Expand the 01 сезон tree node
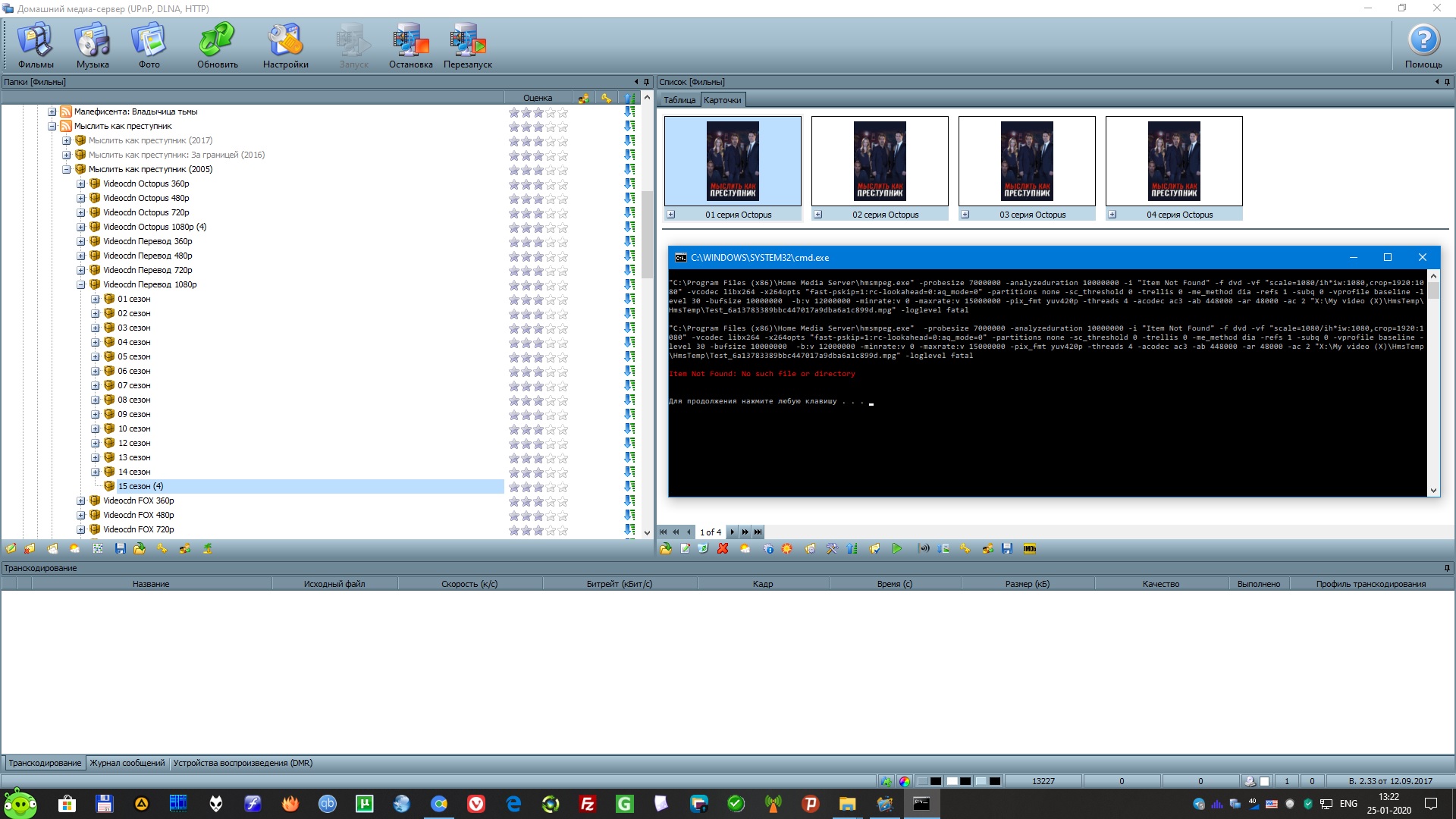 pyautogui.click(x=96, y=300)
